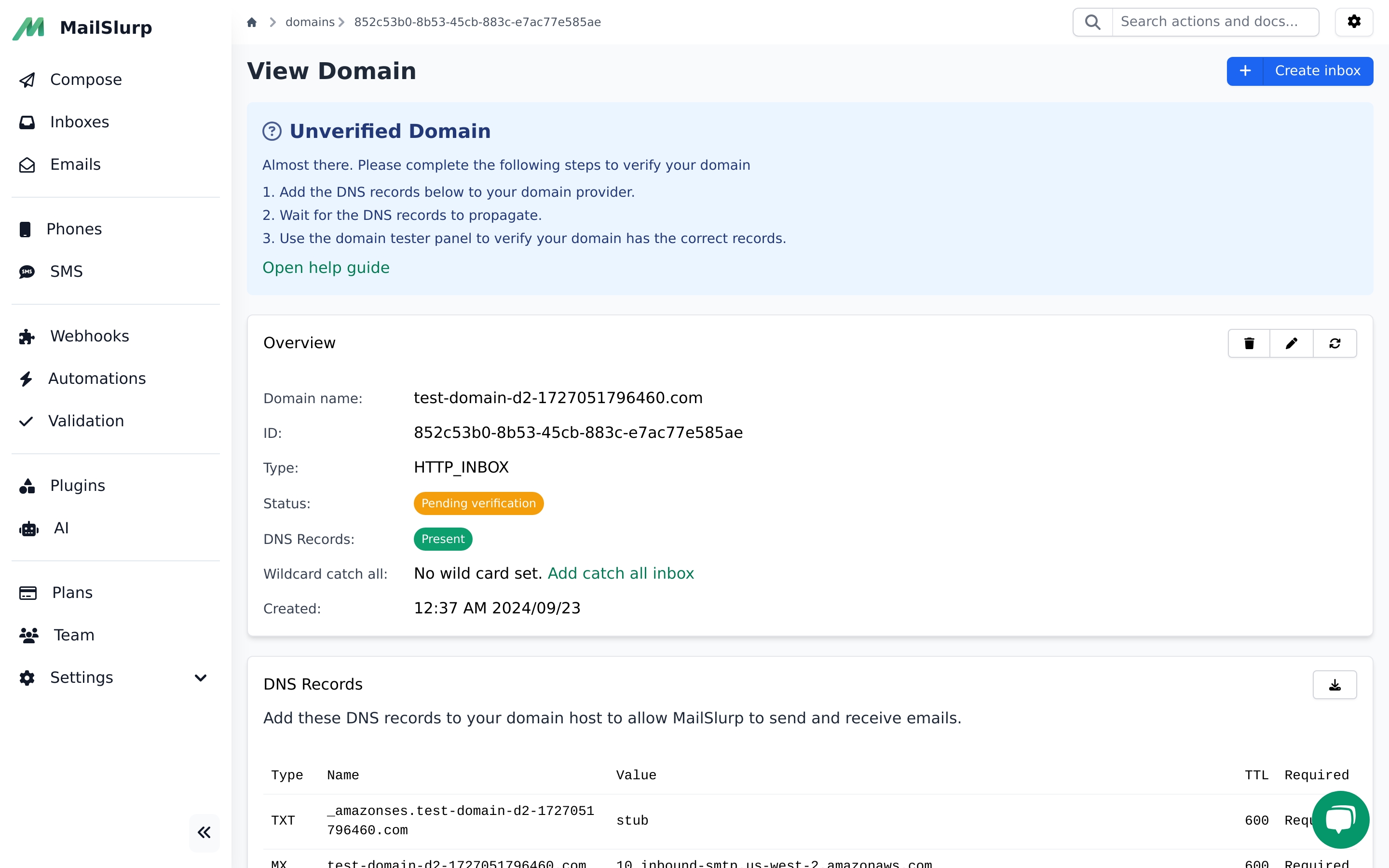
Task: Click the Emails envelope icon
Action: [x=27, y=165]
